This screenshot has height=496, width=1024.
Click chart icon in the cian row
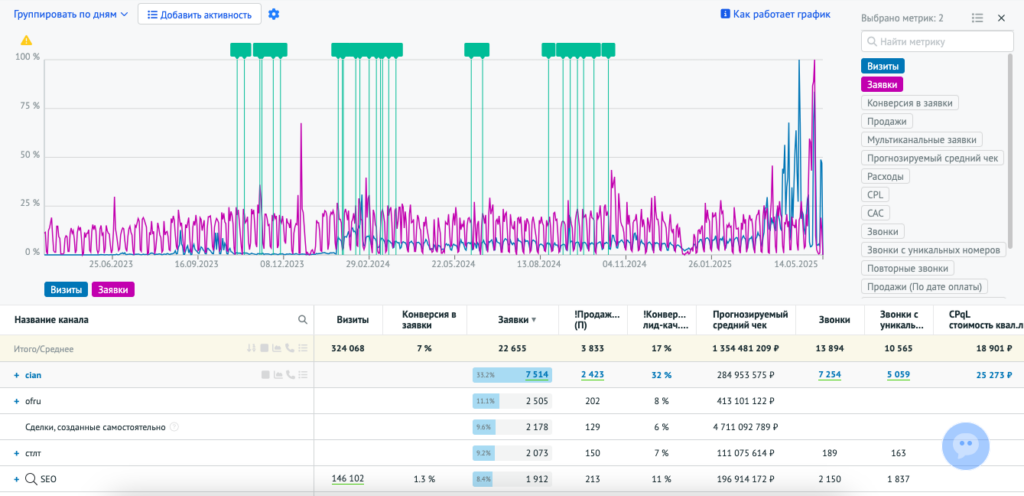278,375
